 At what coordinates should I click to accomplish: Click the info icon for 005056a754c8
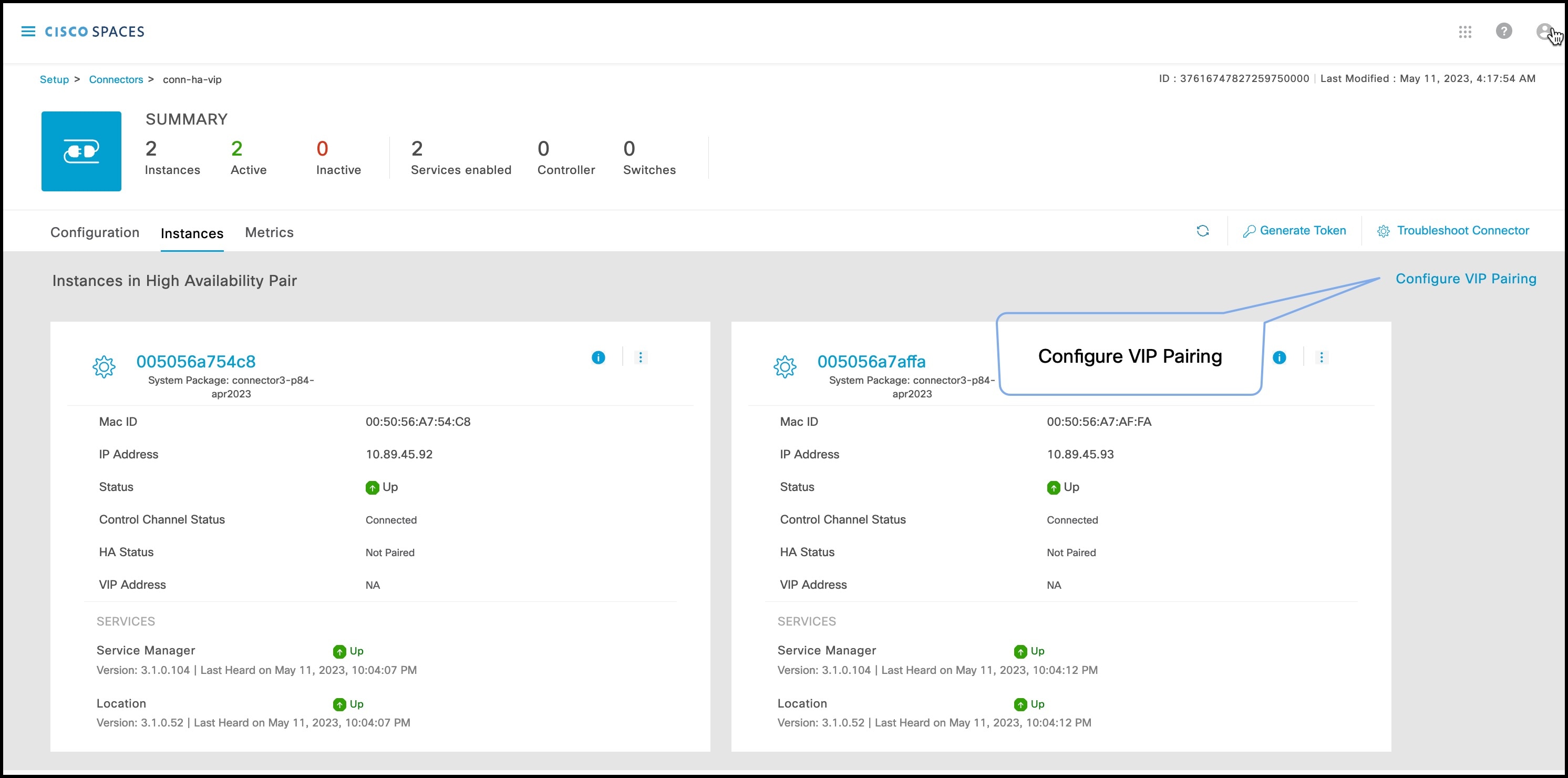(x=598, y=357)
